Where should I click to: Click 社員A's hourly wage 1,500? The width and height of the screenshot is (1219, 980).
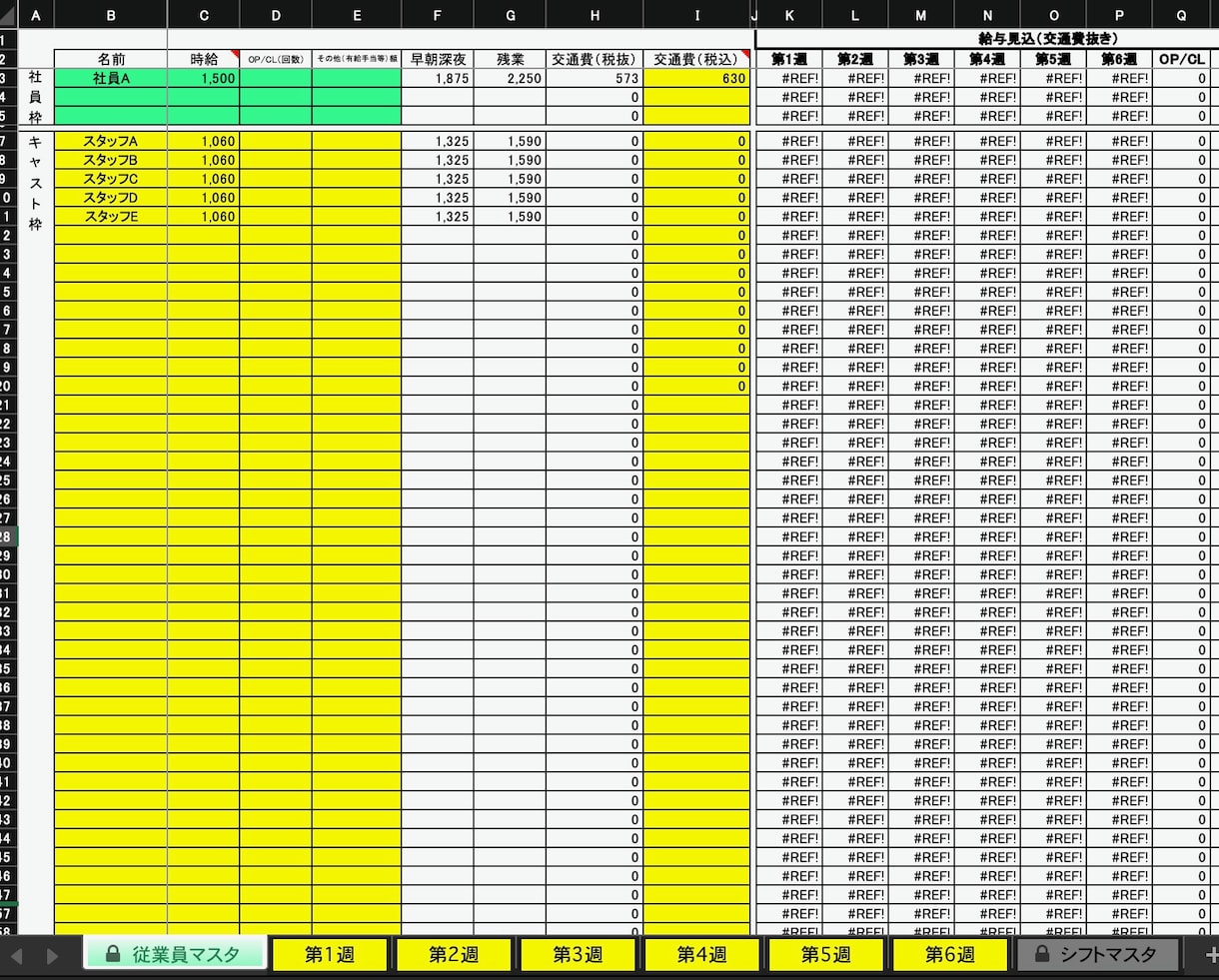204,78
